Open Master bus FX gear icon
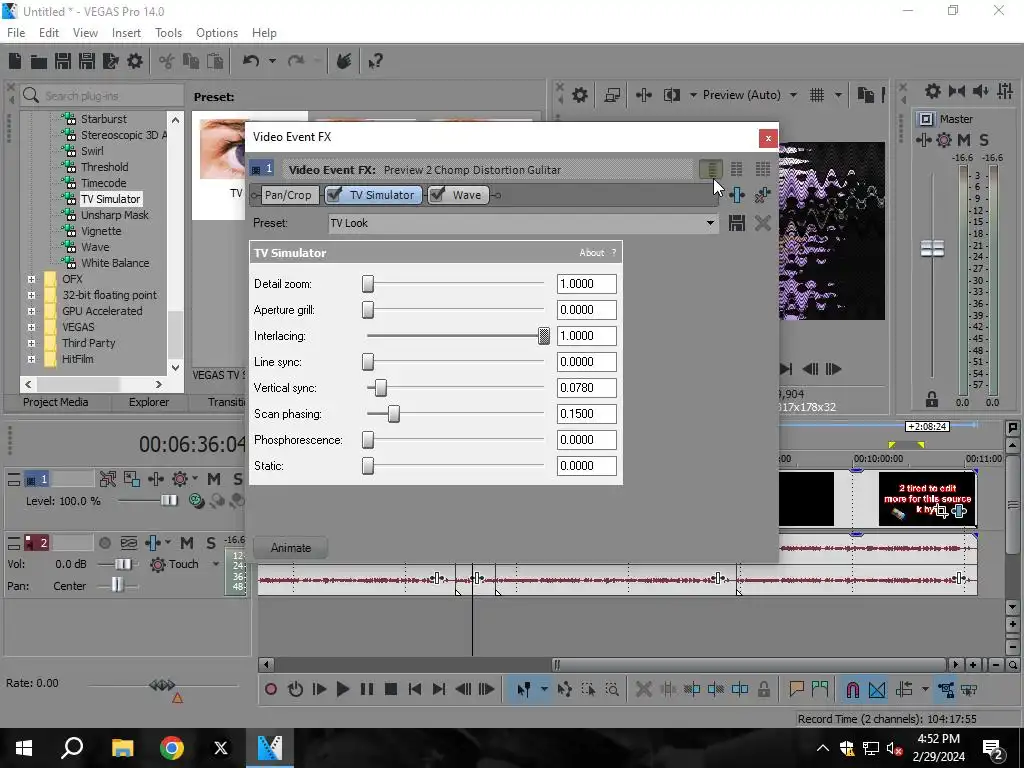This screenshot has width=1024, height=768. pyautogui.click(x=944, y=140)
